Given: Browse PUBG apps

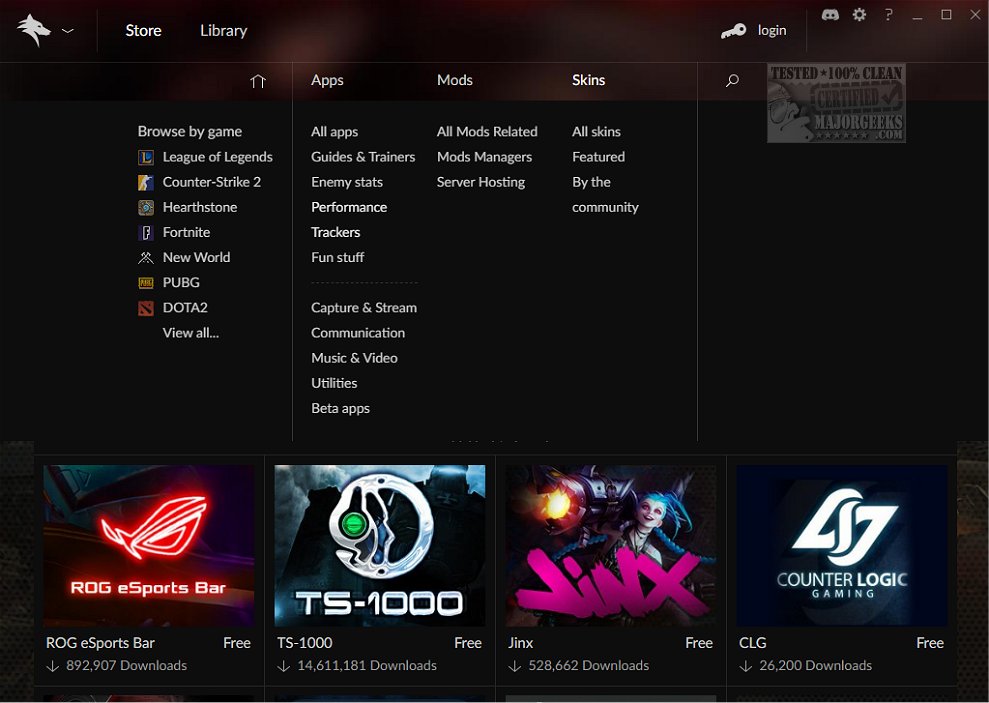Looking at the screenshot, I should click(181, 282).
